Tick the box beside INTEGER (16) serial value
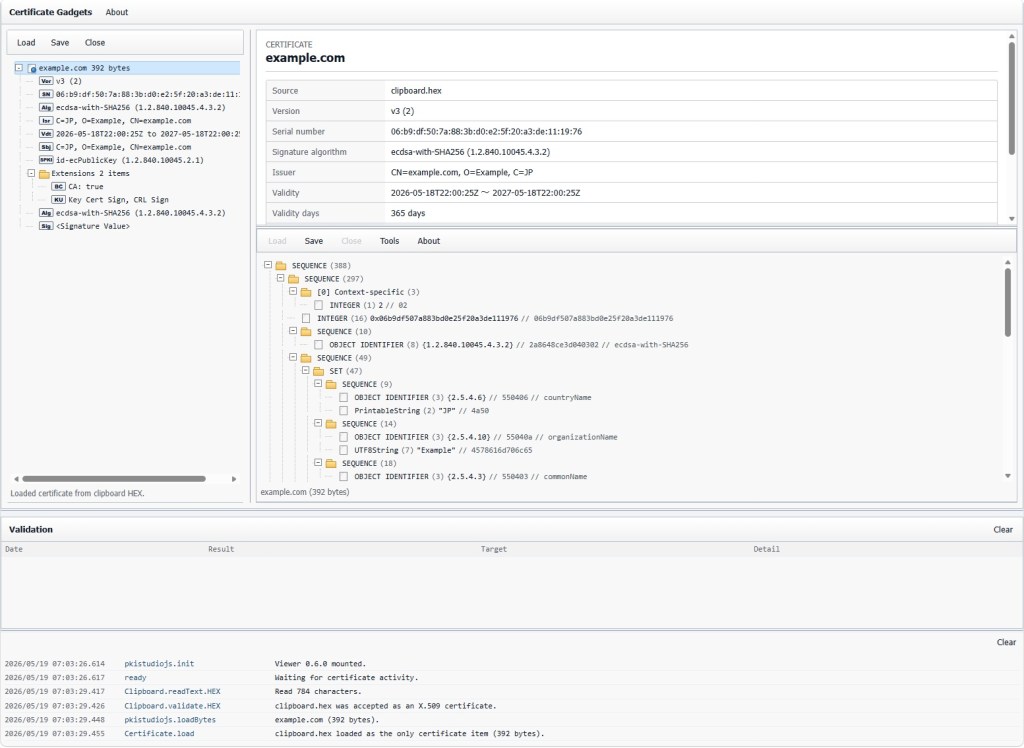This screenshot has height=748, width=1024. tap(306, 318)
